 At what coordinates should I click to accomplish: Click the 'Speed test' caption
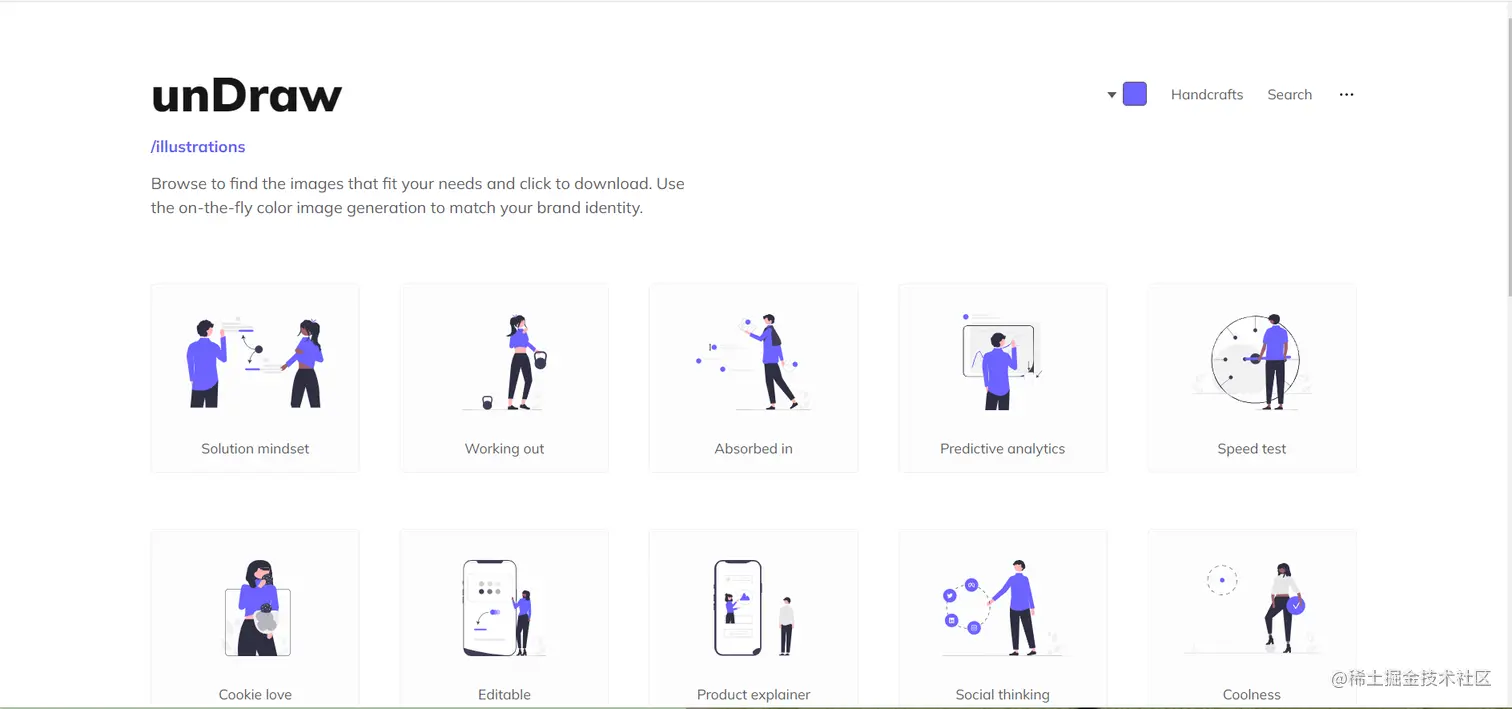(x=1251, y=448)
